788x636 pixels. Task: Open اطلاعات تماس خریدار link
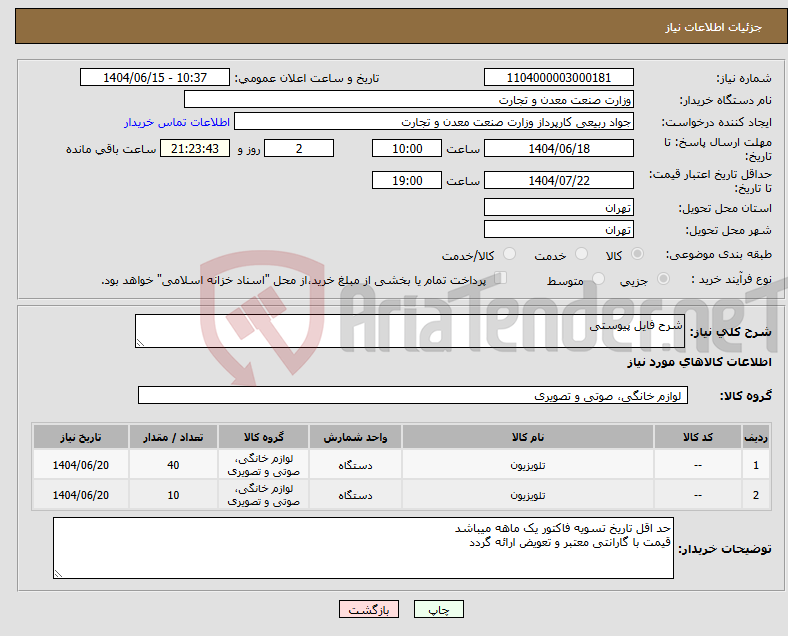coord(177,122)
